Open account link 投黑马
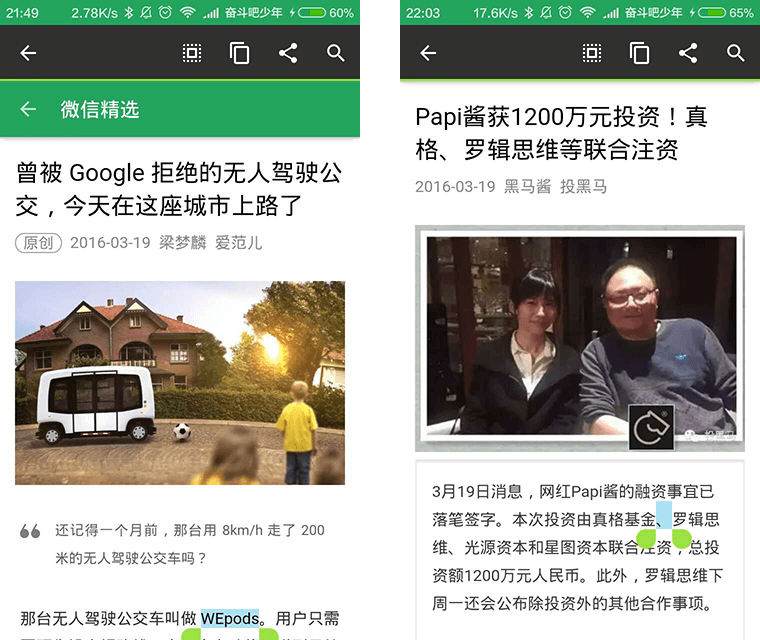Viewport: 760px width, 640px height. [x=584, y=186]
